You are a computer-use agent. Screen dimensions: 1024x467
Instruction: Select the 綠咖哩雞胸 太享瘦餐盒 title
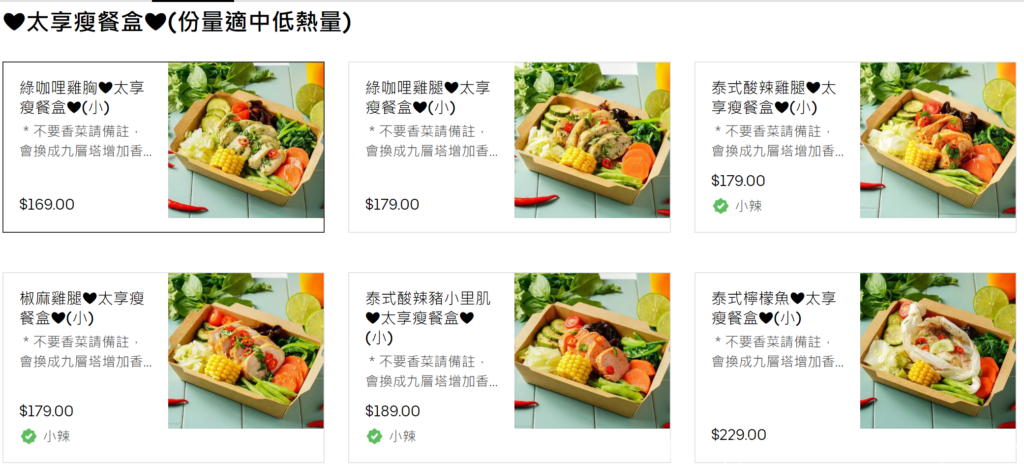[82, 97]
